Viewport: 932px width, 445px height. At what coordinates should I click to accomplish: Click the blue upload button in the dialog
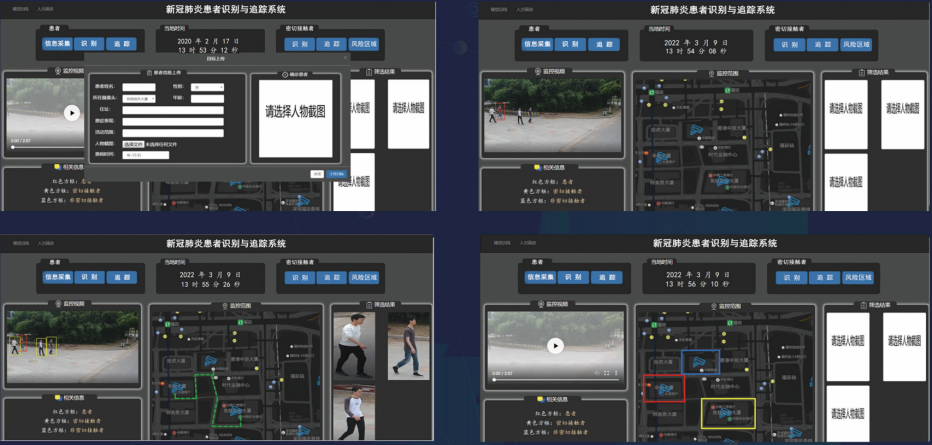click(x=336, y=173)
